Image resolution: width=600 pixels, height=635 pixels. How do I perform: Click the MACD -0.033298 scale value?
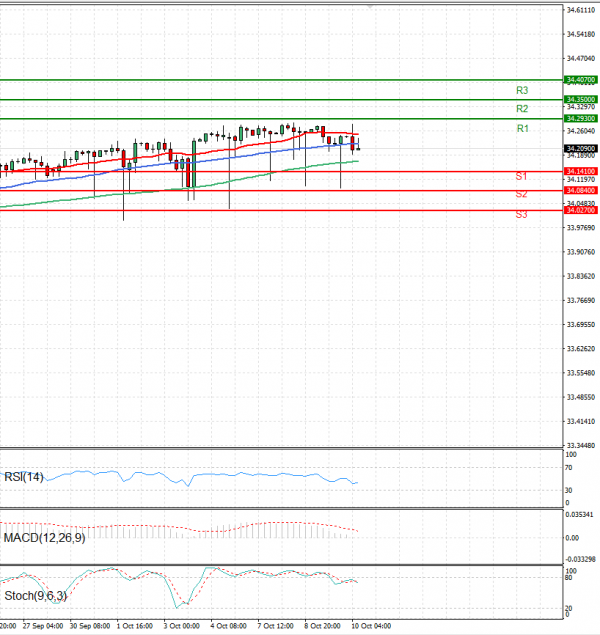(x=580, y=559)
